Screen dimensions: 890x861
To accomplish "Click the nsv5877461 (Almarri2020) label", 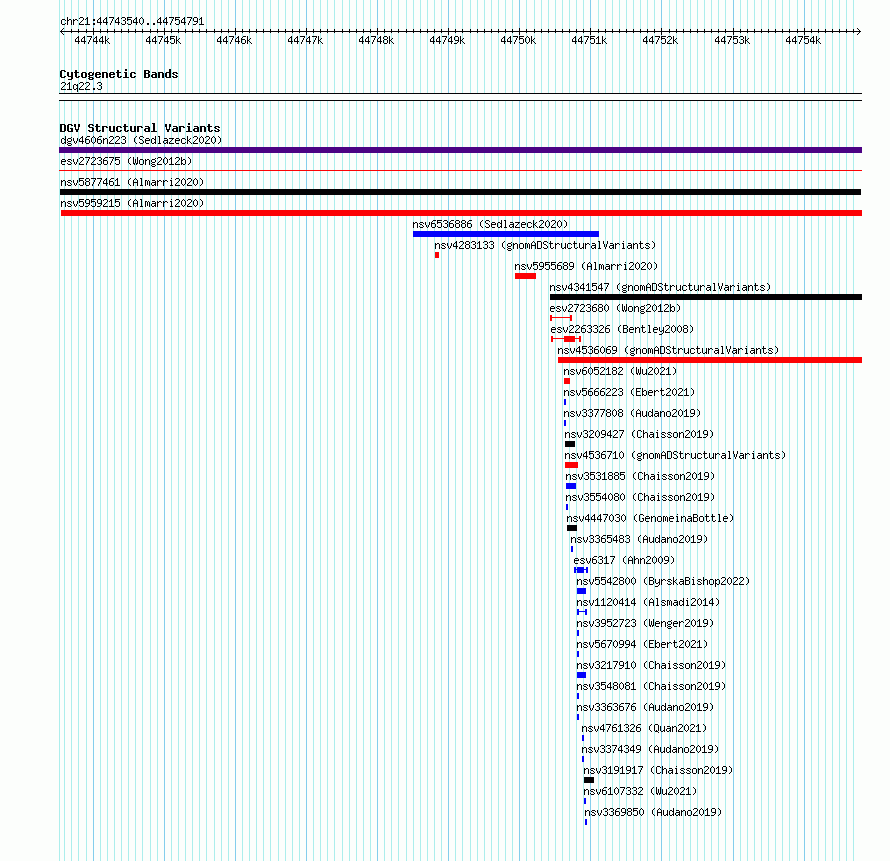I will (132, 182).
